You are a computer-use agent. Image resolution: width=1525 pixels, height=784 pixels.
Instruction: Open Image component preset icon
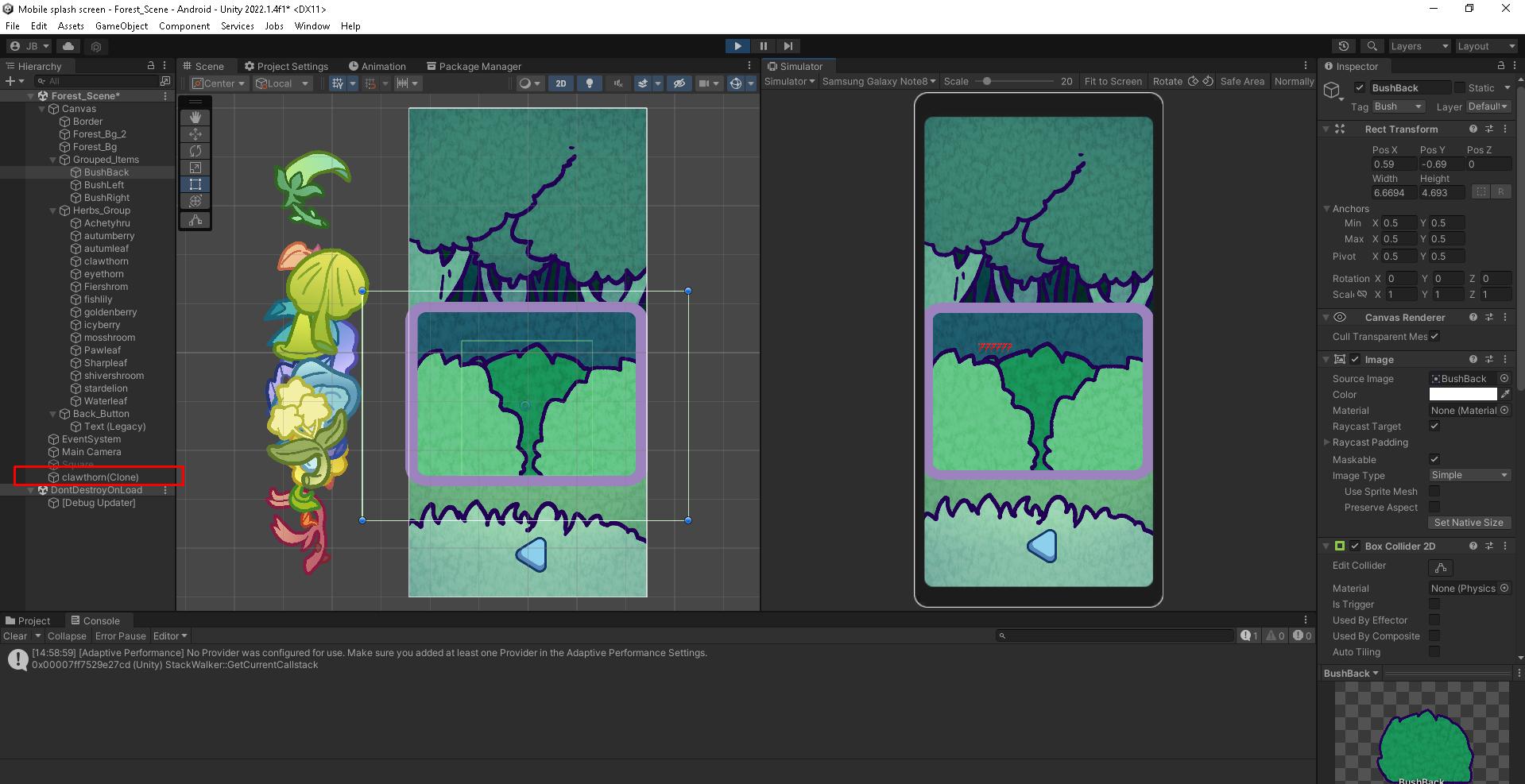pos(1489,359)
